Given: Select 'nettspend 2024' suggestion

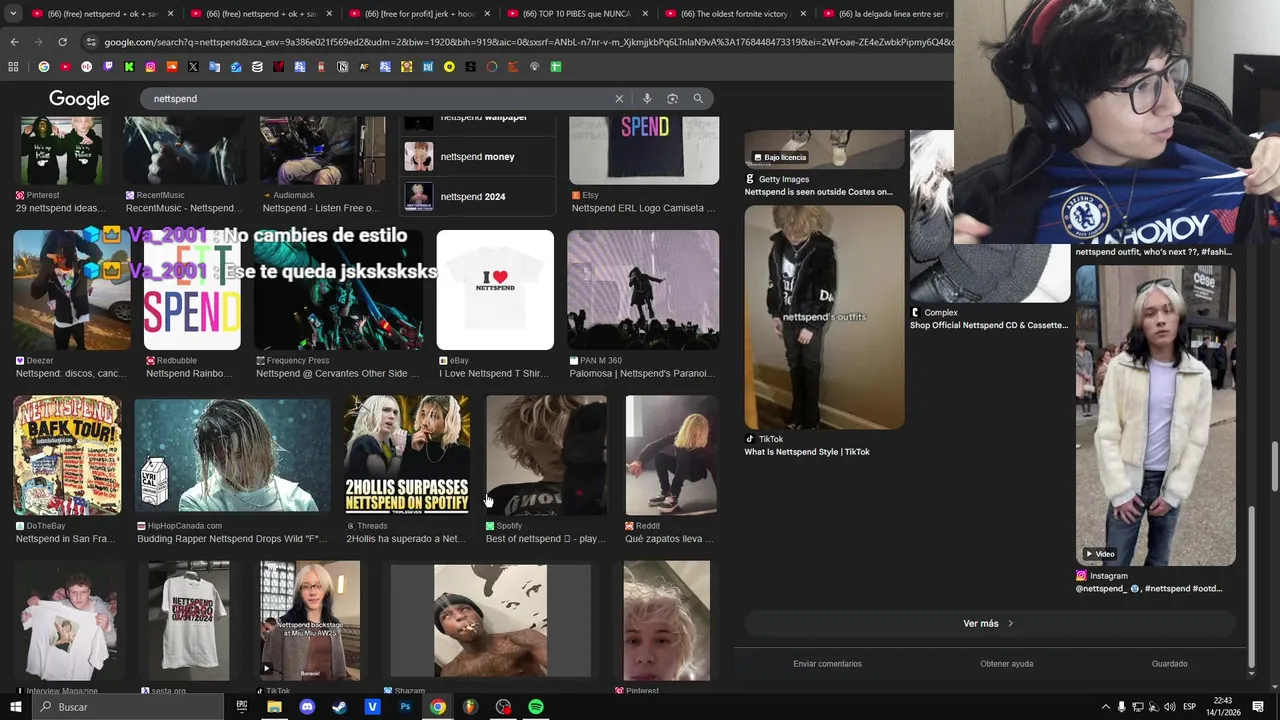Looking at the screenshot, I should pos(478,197).
